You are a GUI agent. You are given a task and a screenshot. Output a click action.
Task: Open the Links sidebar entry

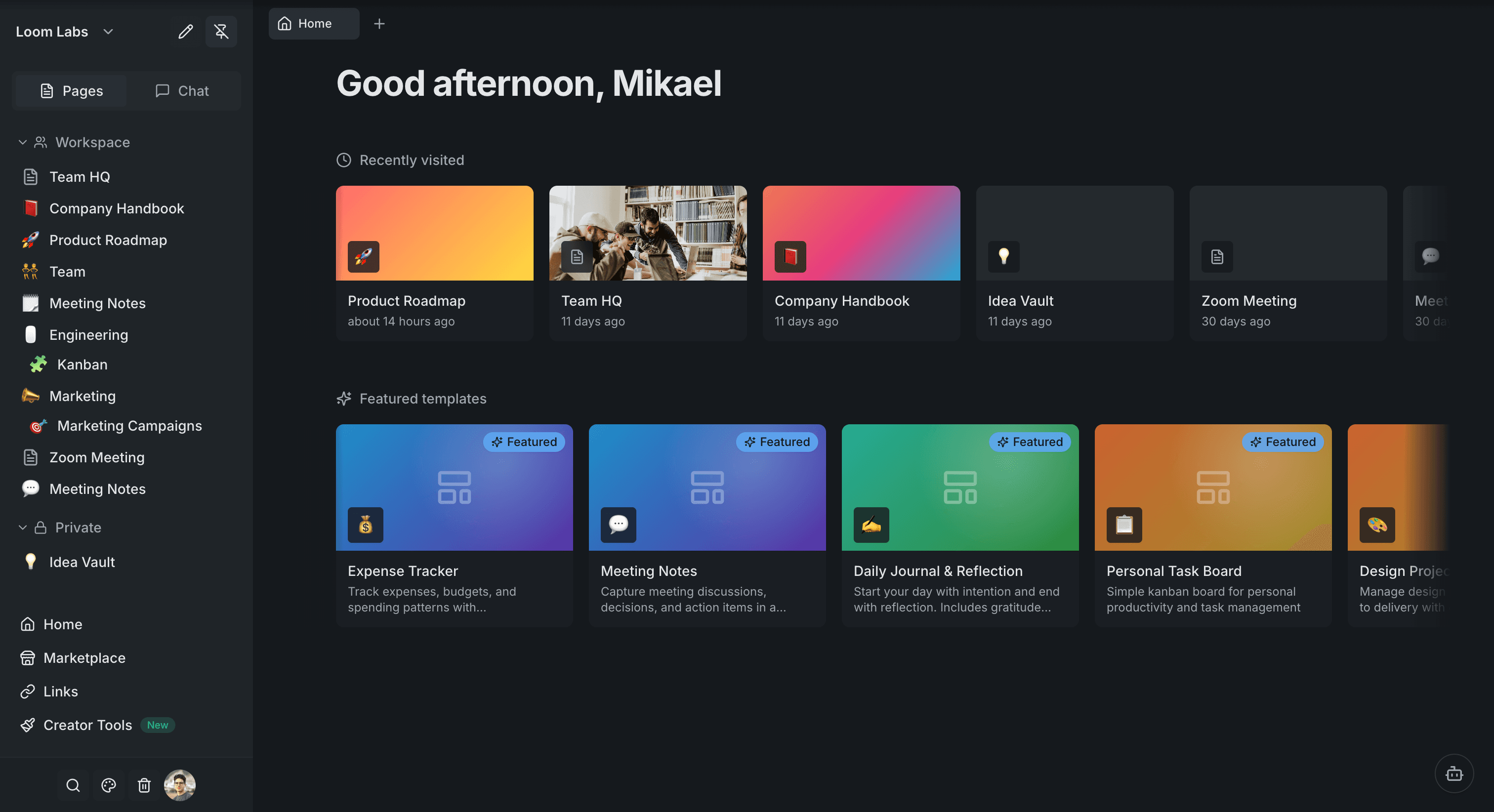click(x=60, y=691)
